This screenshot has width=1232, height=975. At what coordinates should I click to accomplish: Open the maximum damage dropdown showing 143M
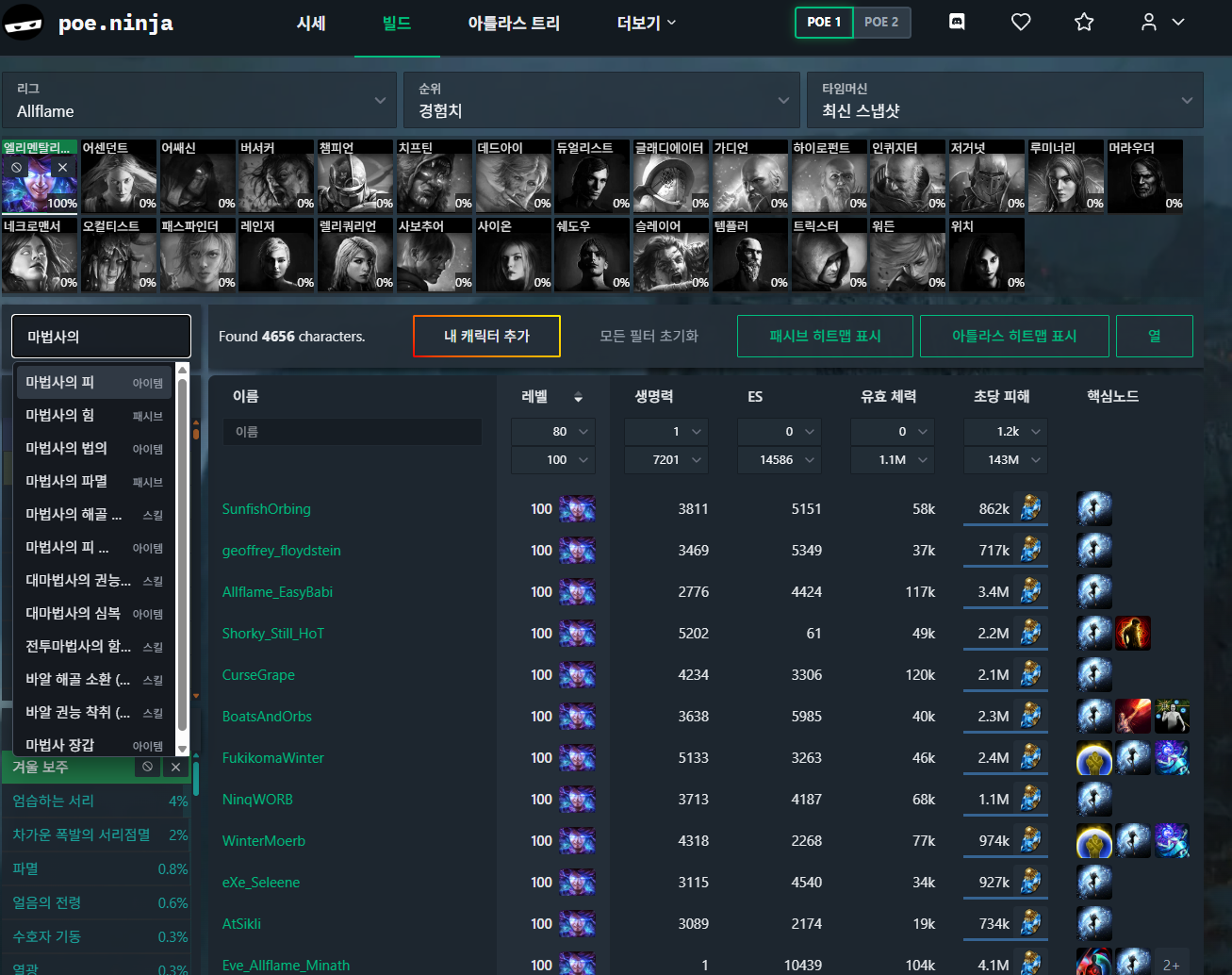1005,460
